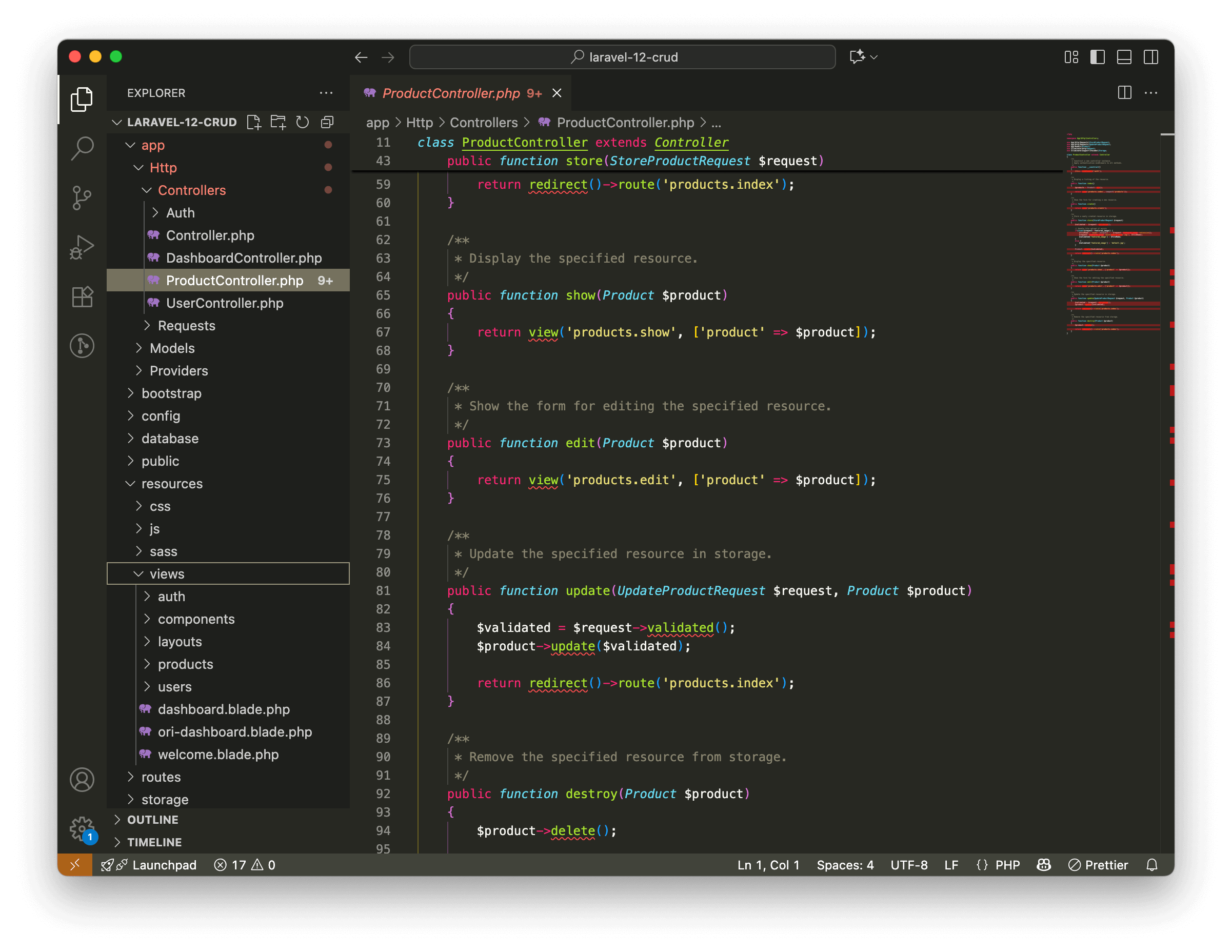
Task: Click the laravel-12-crud command center search box
Action: pos(622,57)
